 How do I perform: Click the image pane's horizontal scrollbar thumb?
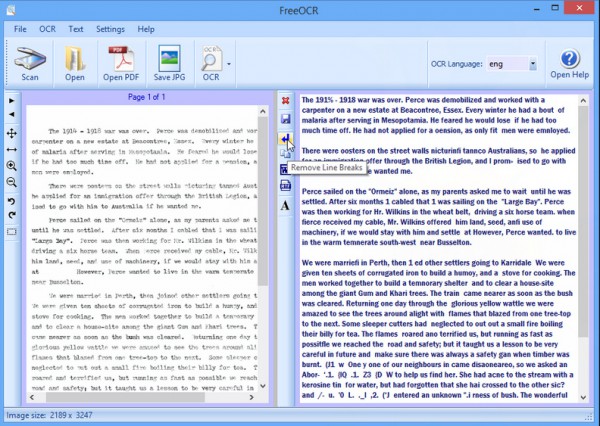coord(125,397)
